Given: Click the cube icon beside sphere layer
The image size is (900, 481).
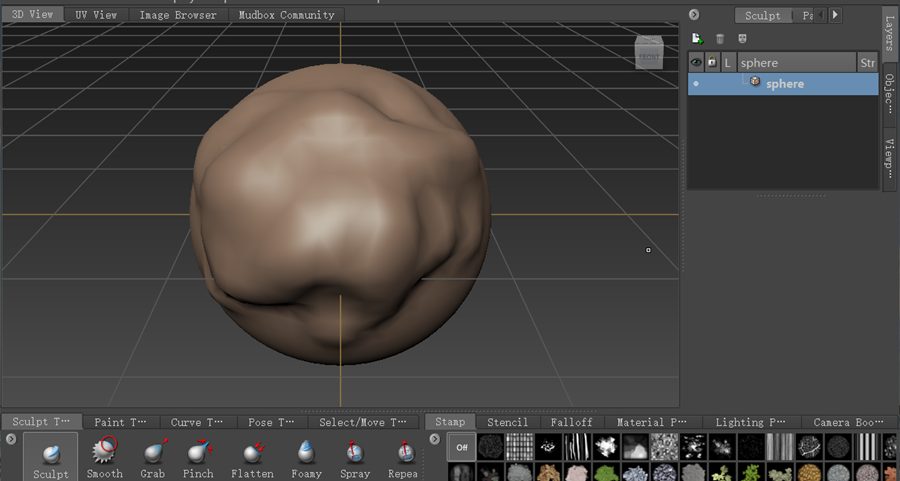Looking at the screenshot, I should 755,82.
